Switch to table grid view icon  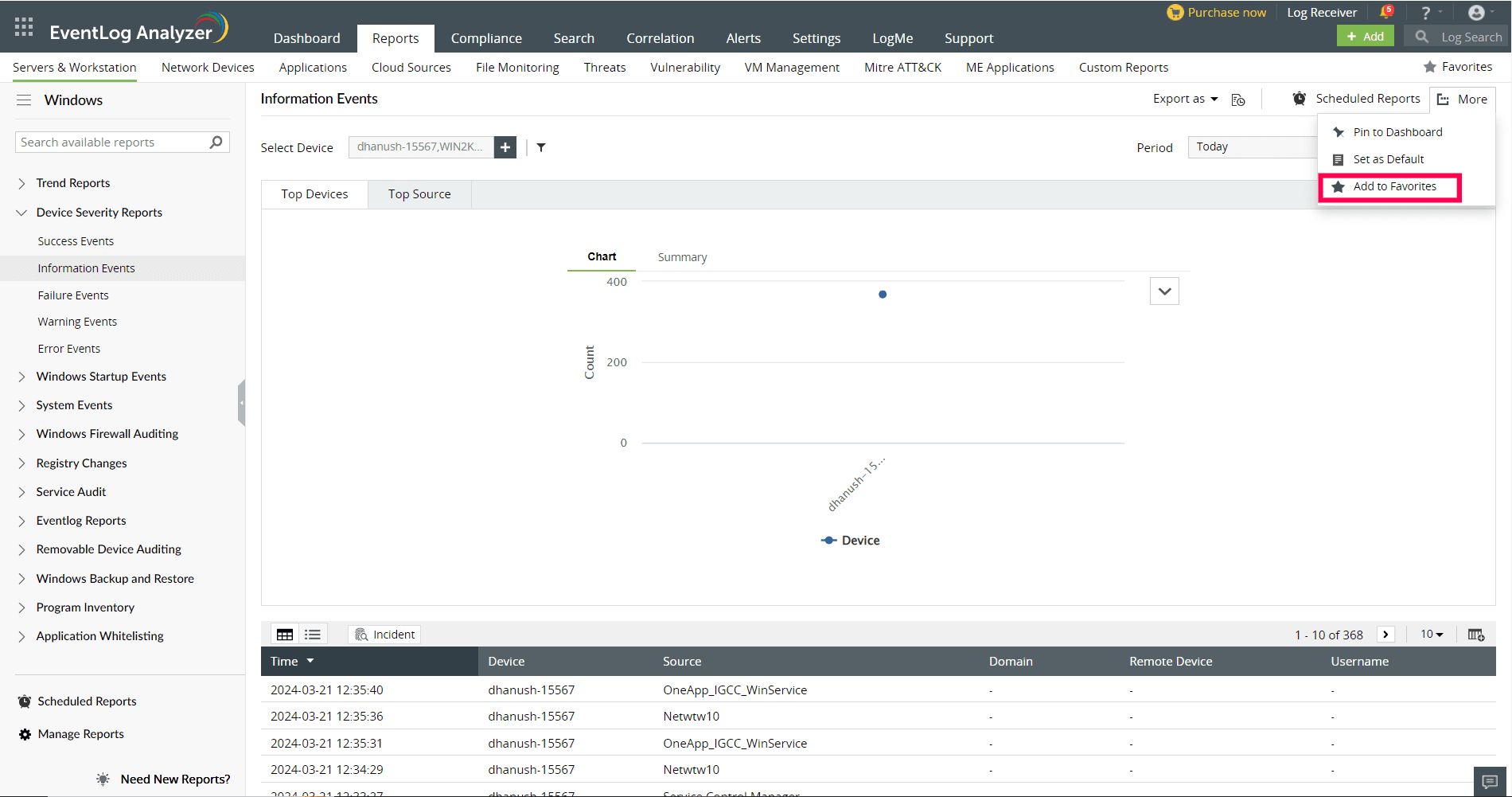tap(285, 635)
